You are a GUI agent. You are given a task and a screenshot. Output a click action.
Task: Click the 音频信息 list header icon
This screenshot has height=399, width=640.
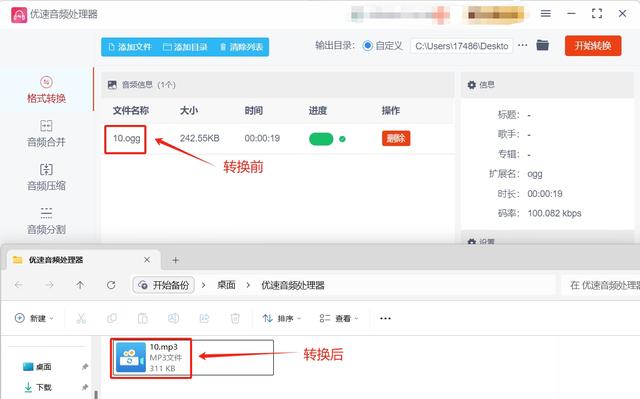pyautogui.click(x=112, y=85)
